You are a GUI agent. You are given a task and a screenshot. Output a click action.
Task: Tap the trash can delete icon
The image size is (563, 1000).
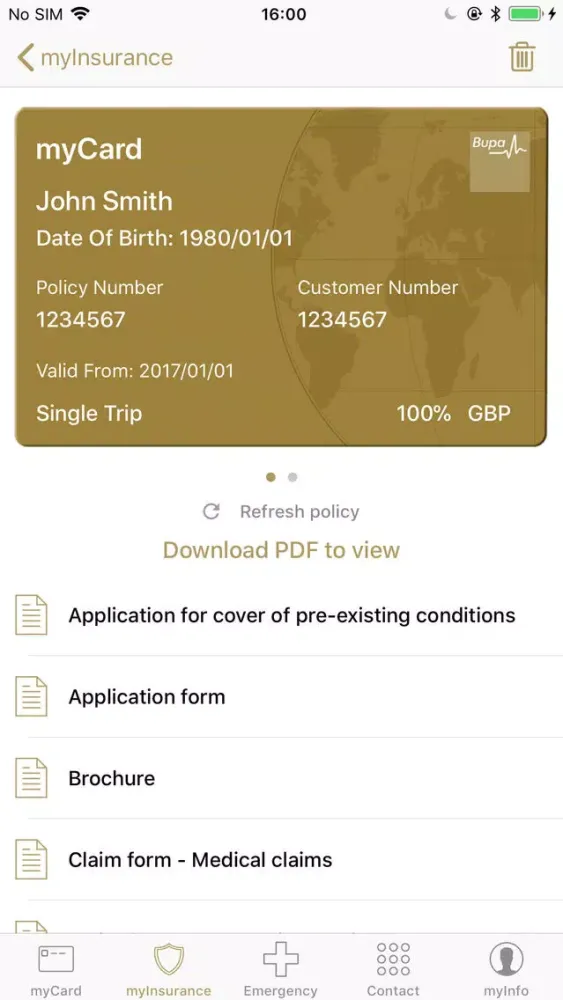coord(522,57)
